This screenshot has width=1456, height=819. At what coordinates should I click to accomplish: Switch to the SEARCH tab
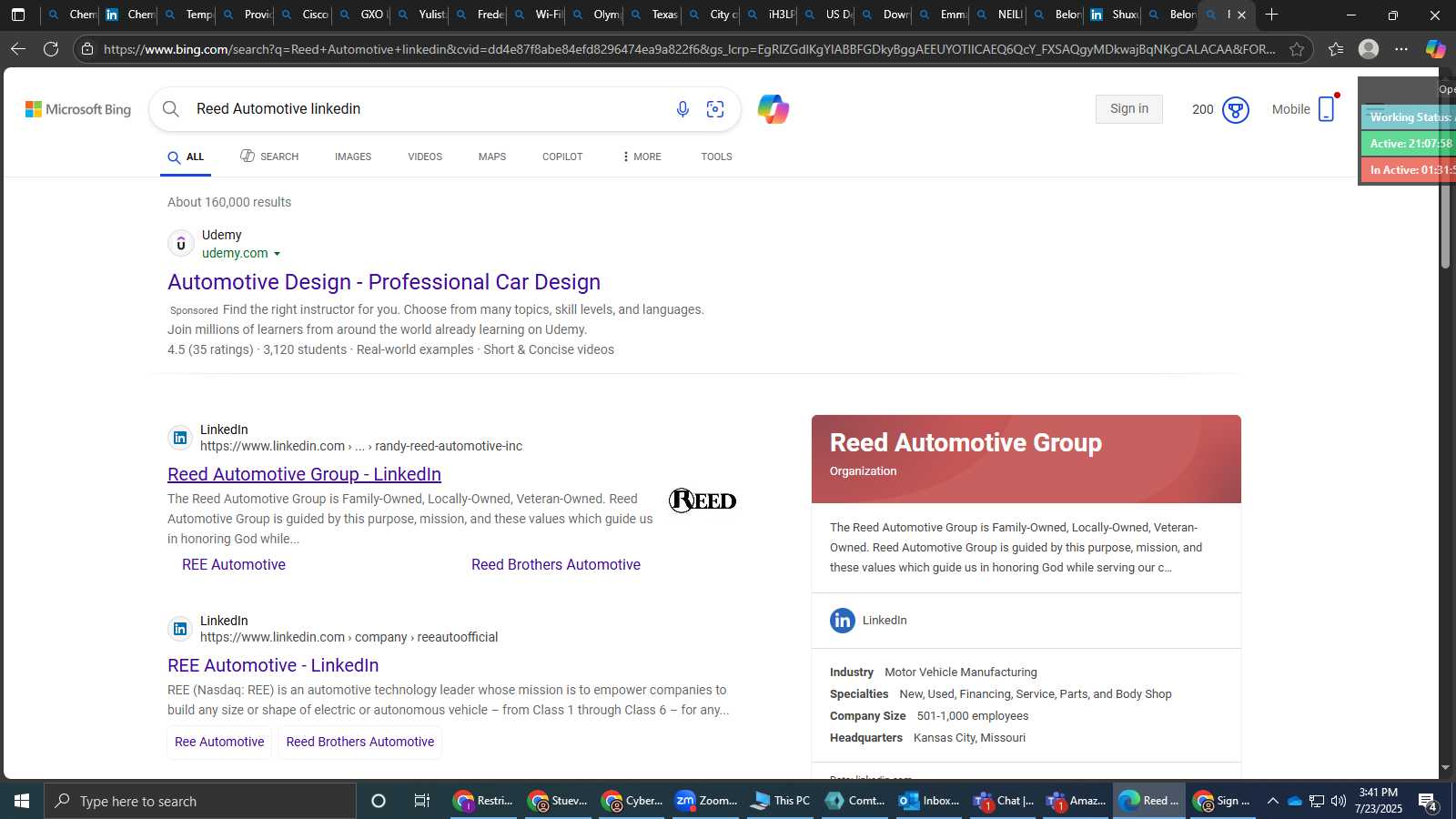(269, 157)
